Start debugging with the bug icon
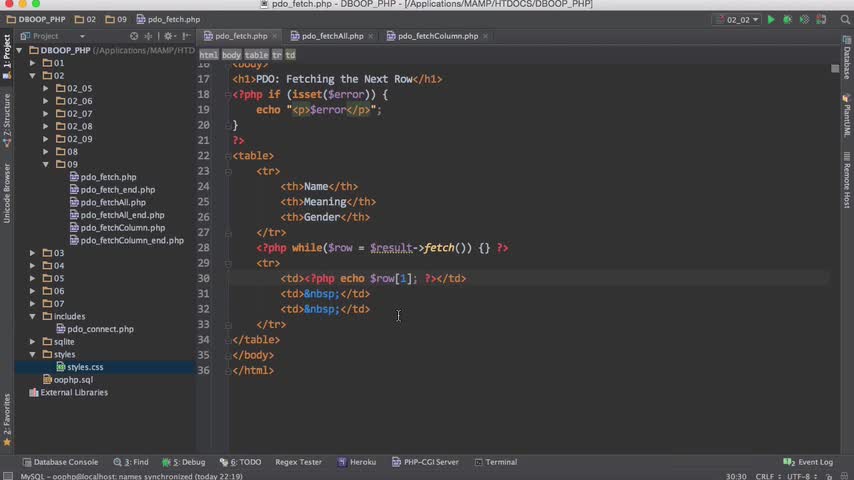This screenshot has height=480, width=854. pos(788,20)
